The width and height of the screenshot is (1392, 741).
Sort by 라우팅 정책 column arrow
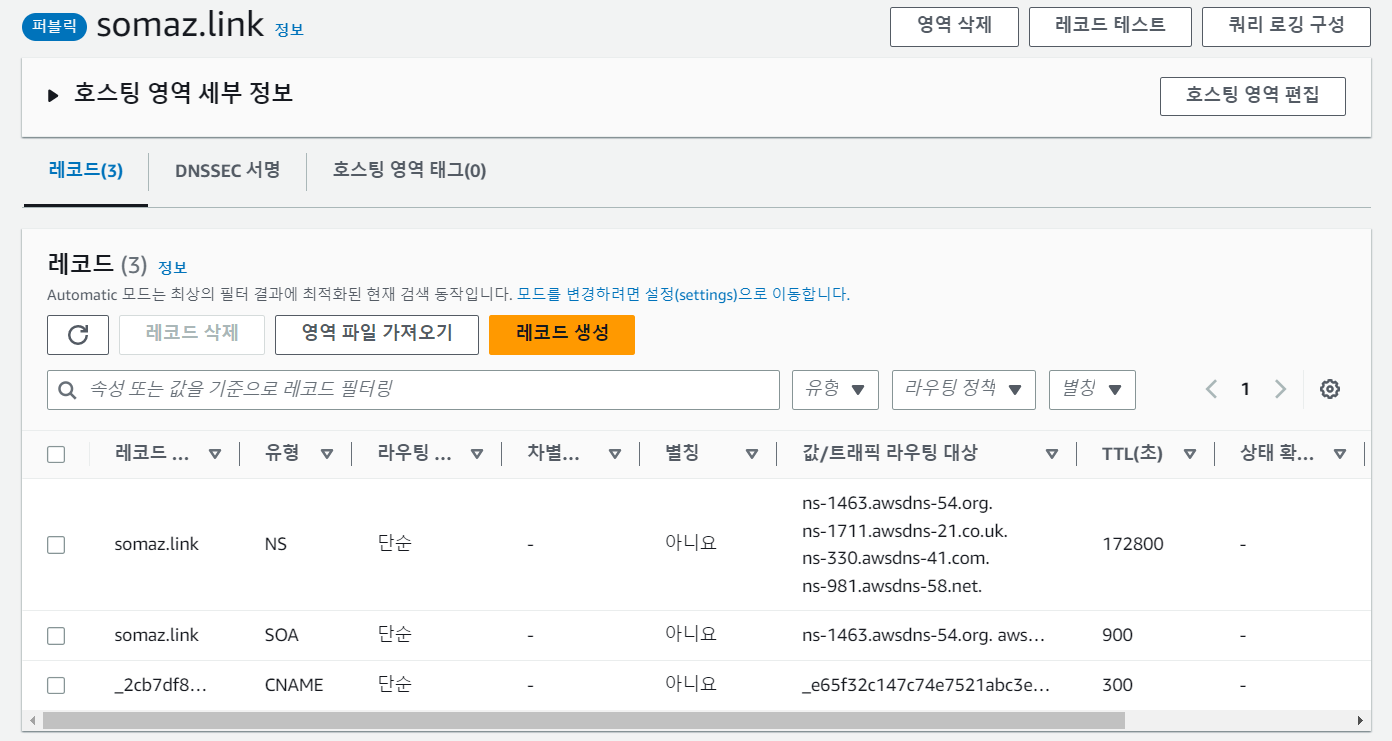(477, 454)
